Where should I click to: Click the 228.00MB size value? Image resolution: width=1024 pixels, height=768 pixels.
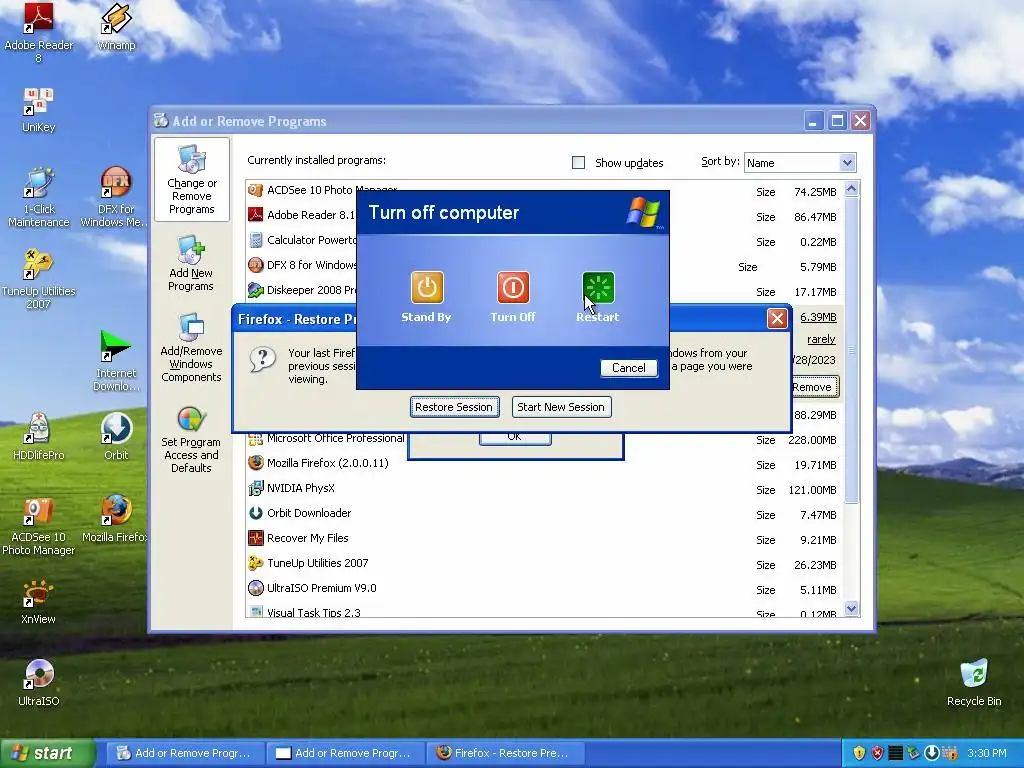tap(812, 440)
